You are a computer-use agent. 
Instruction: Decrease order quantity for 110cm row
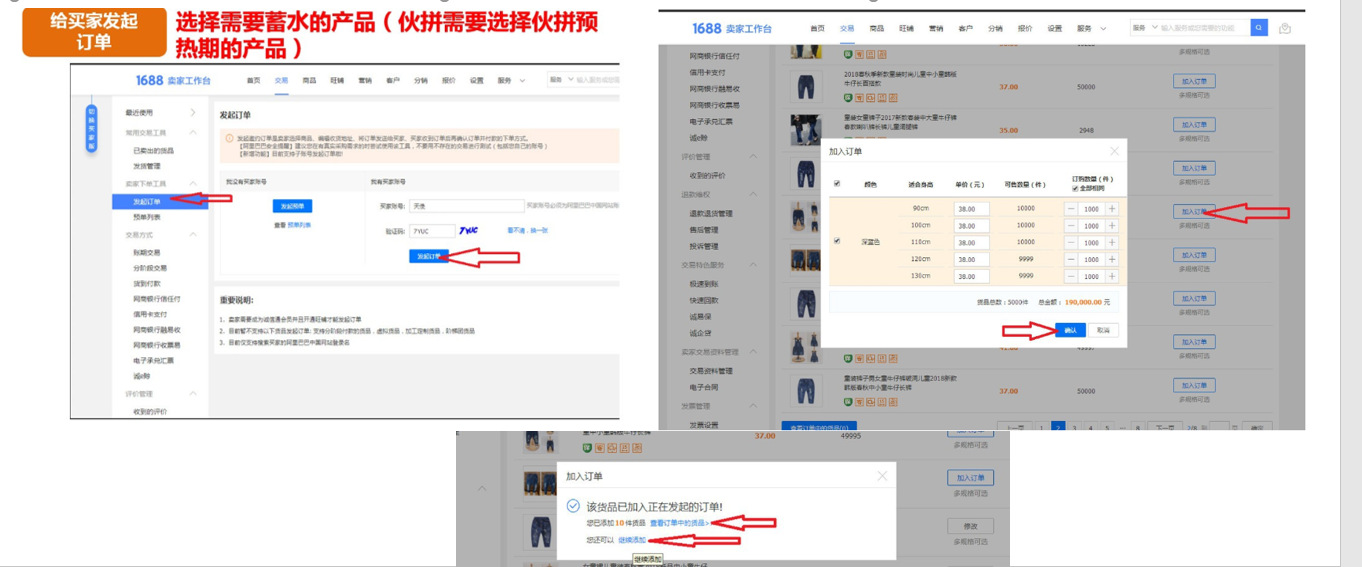[x=1071, y=242]
